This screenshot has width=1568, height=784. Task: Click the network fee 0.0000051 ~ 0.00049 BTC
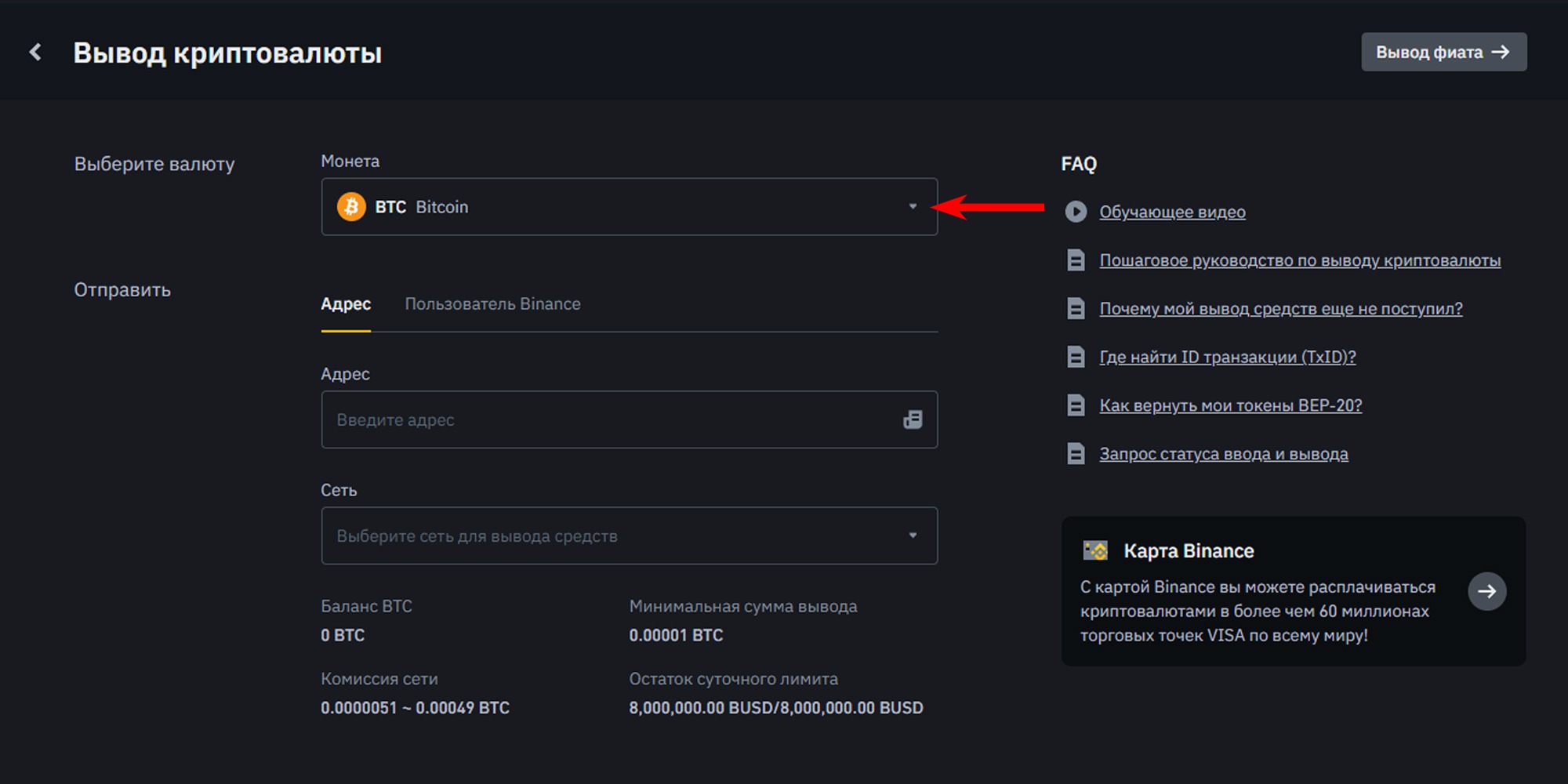(415, 708)
